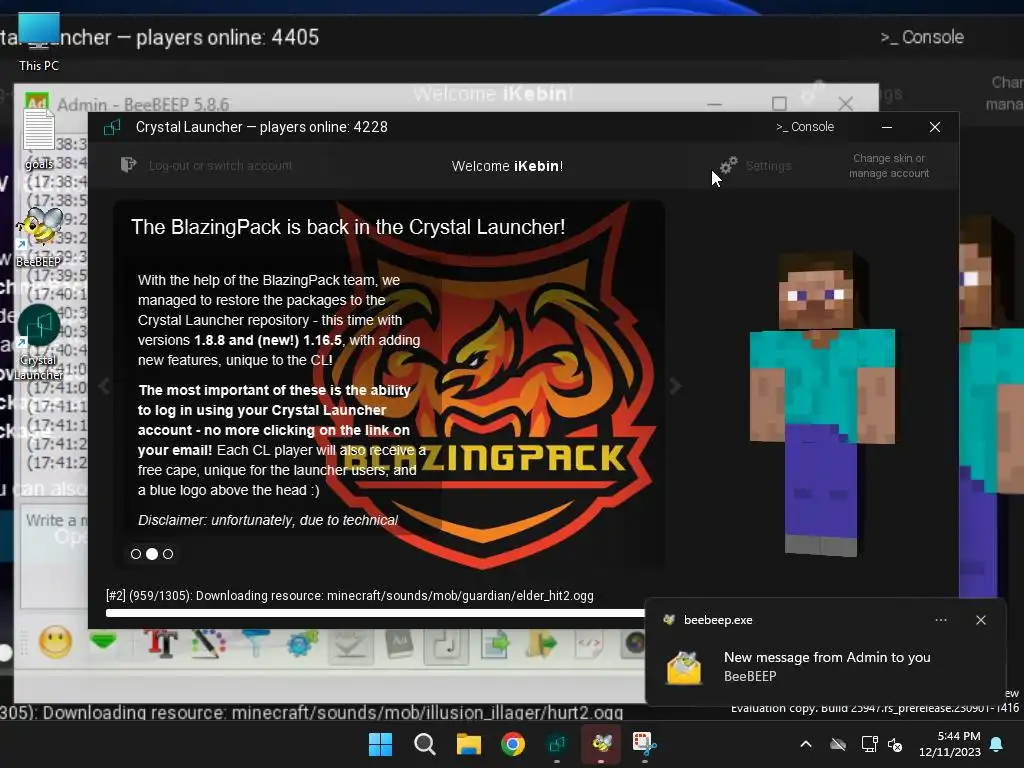Click the Crystal Launcher logo in title bar
The image size is (1024, 768).
point(112,127)
